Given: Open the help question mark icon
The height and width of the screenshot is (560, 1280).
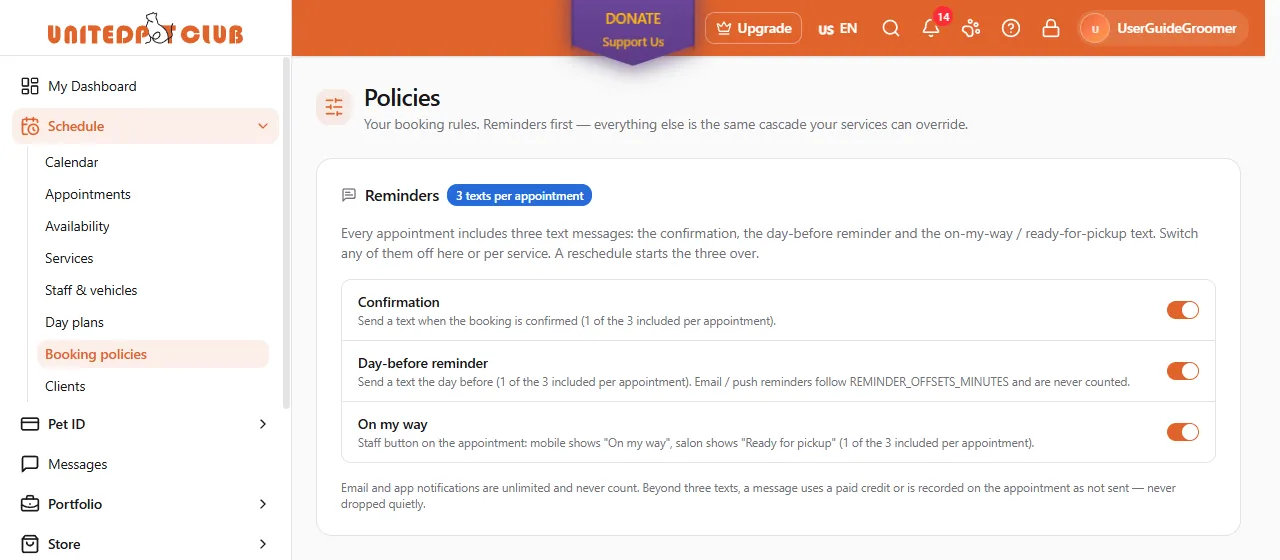Looking at the screenshot, I should point(1011,28).
